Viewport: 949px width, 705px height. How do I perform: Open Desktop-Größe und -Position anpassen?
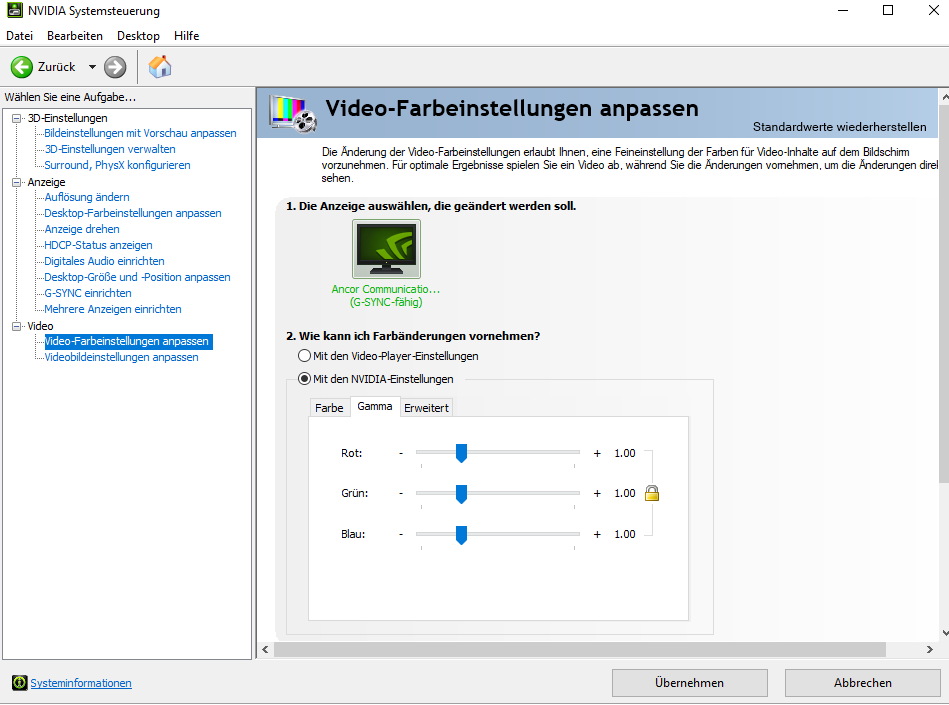click(137, 277)
